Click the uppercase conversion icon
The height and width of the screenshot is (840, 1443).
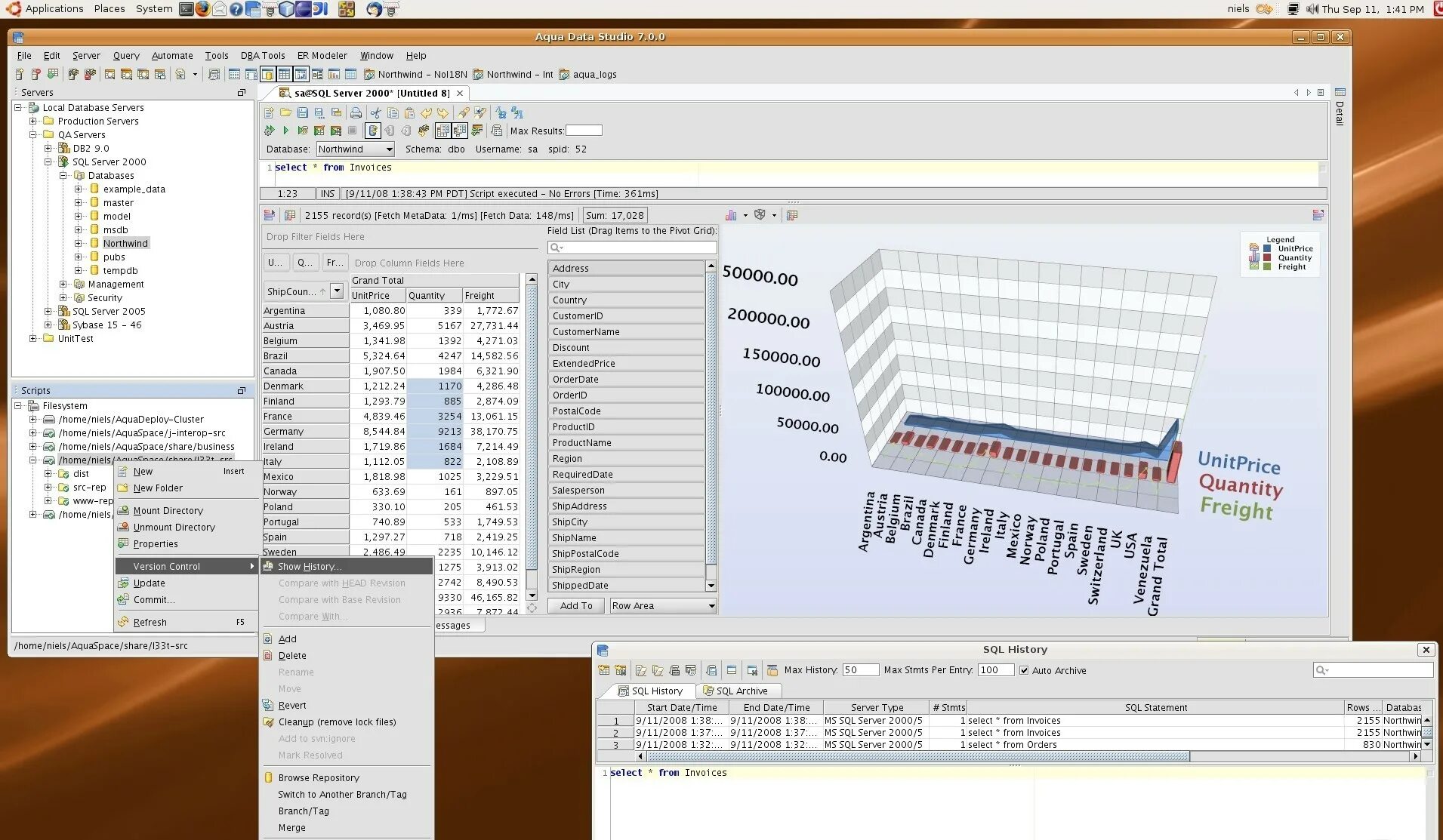coord(517,112)
